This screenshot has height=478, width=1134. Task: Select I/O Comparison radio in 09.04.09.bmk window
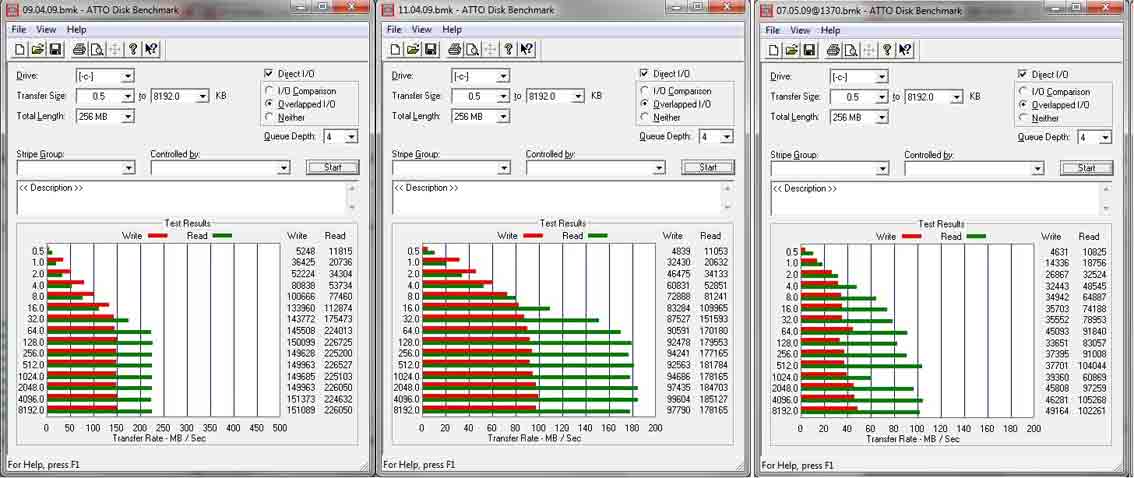270,91
